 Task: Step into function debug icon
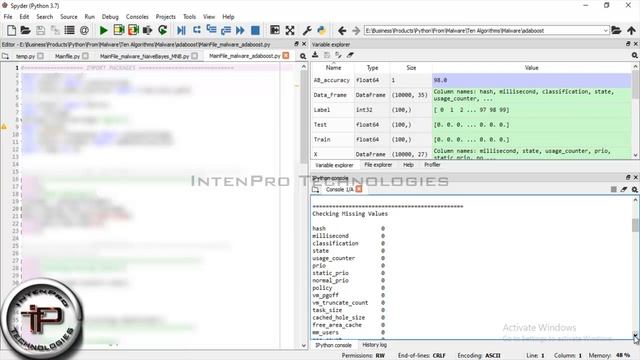211,29
